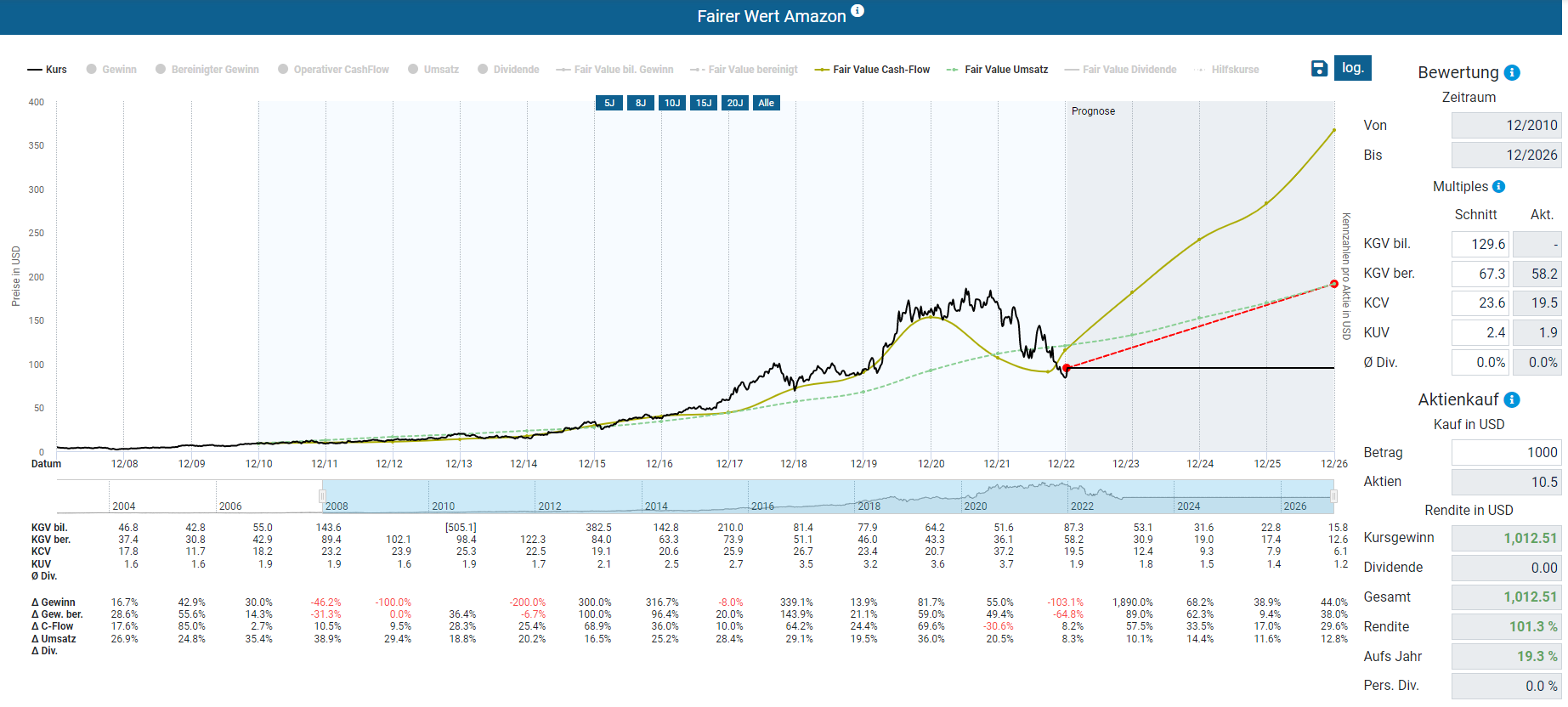Grab the left range slider handle

click(322, 496)
